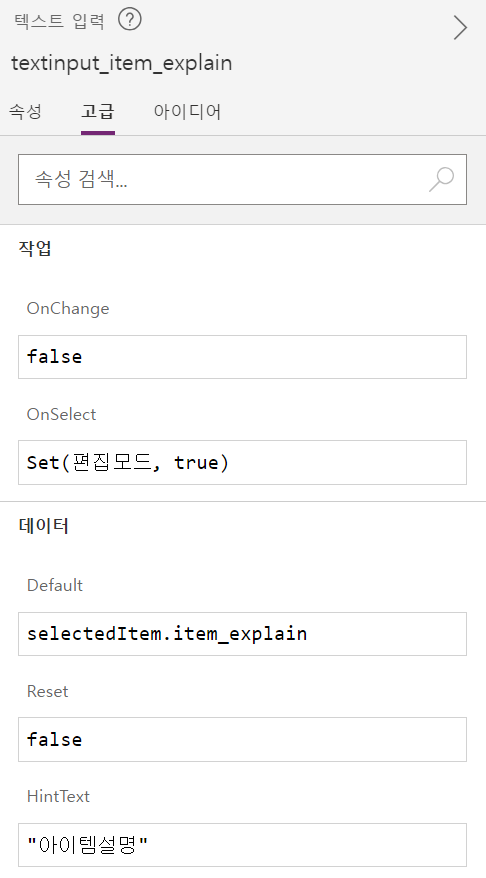The width and height of the screenshot is (486, 878).
Task: Collapse the 작업 section header
Action: click(35, 248)
